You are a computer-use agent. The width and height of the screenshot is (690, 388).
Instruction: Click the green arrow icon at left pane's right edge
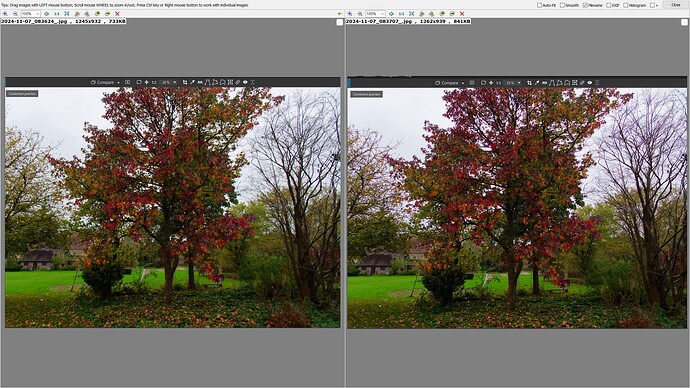click(339, 14)
